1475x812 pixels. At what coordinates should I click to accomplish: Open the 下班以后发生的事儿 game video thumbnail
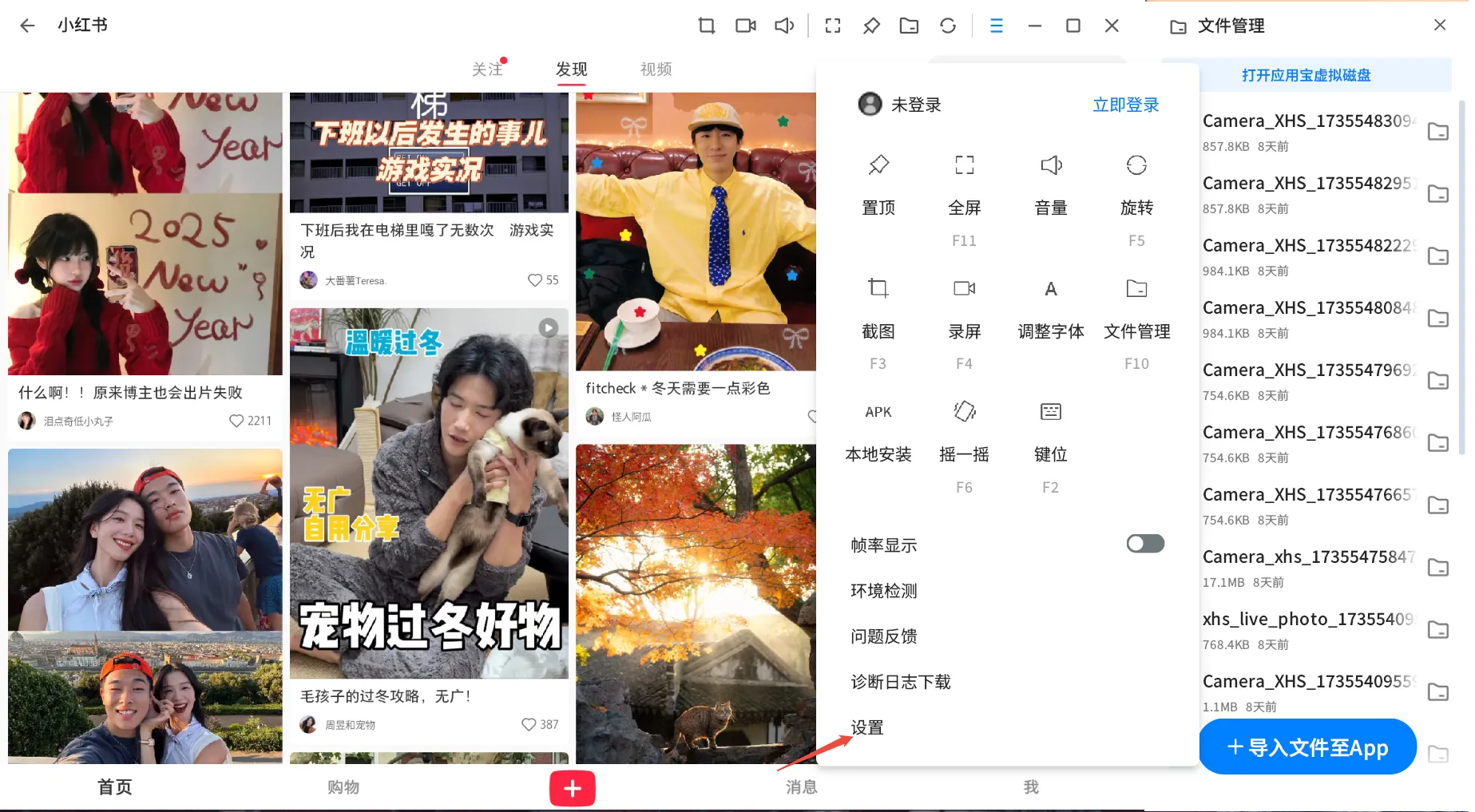point(429,152)
